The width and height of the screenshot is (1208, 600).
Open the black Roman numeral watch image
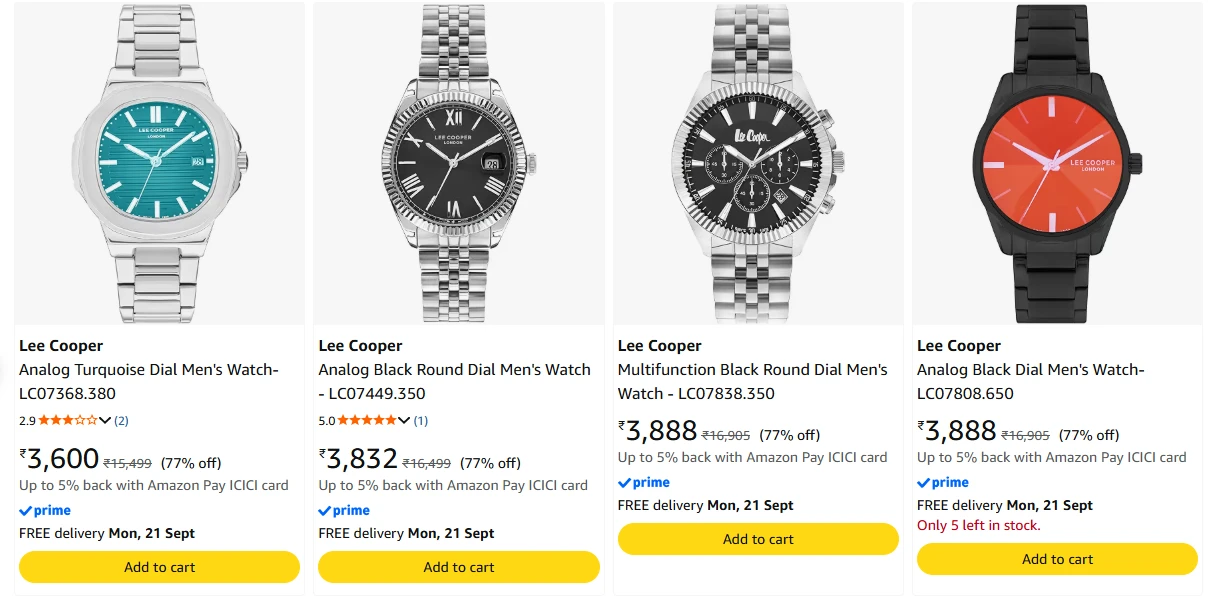(459, 163)
